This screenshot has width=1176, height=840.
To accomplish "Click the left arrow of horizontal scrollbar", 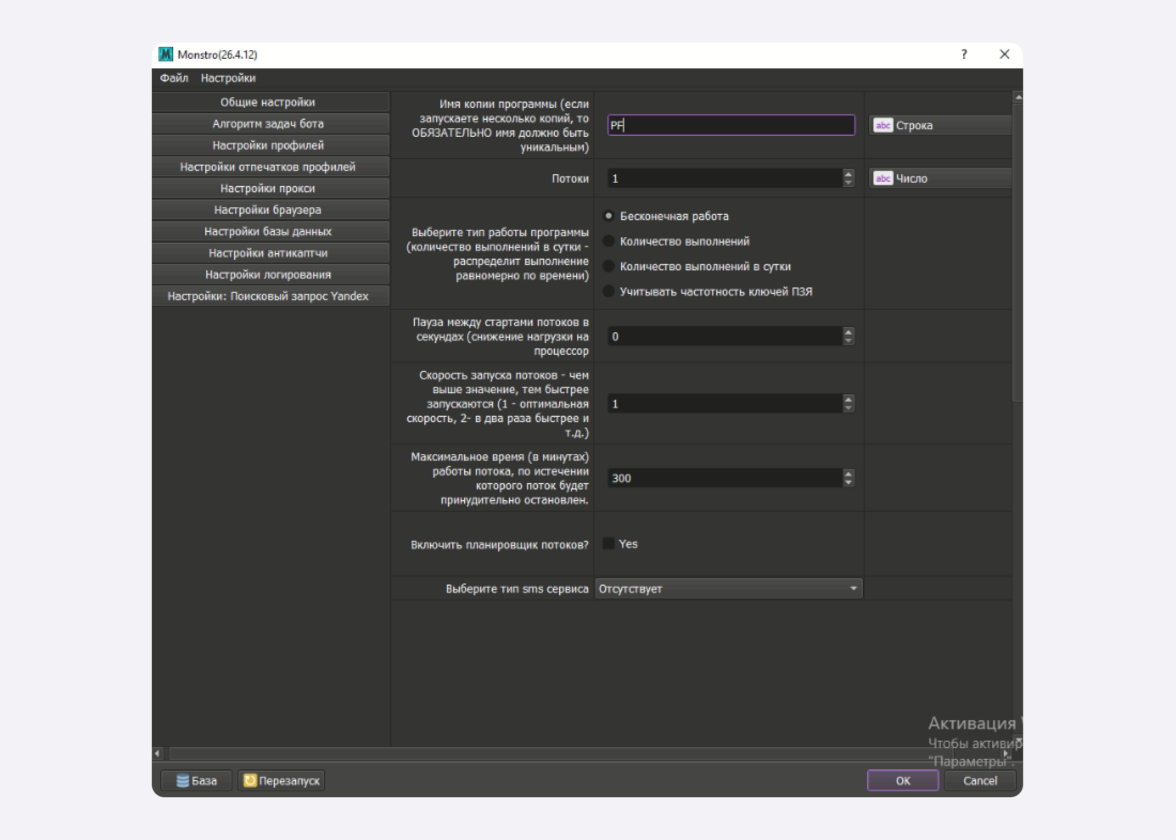I will tap(157, 753).
